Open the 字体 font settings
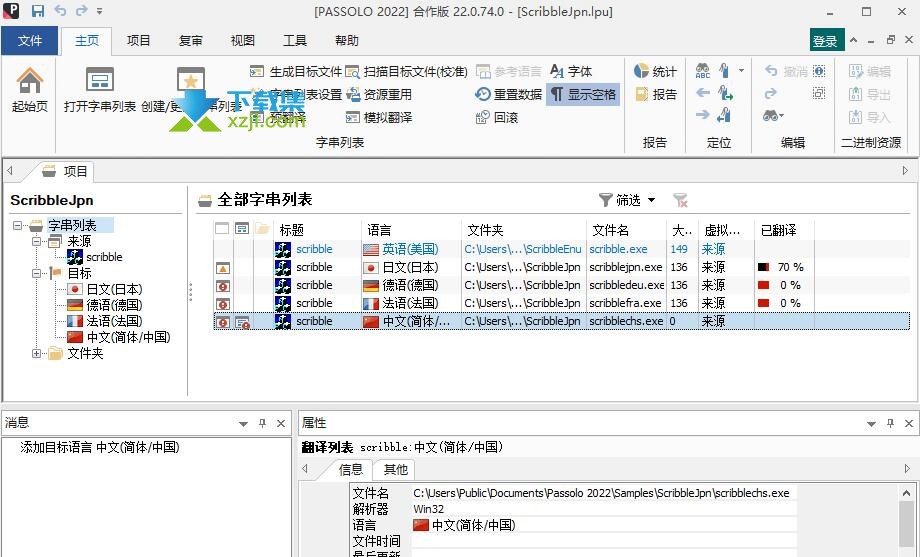920x557 pixels. (571, 72)
